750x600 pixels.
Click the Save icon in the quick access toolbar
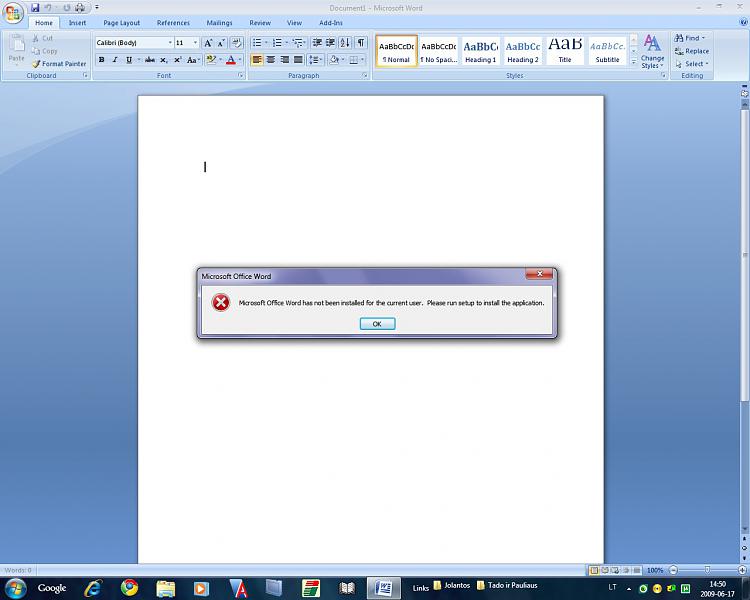(35, 8)
